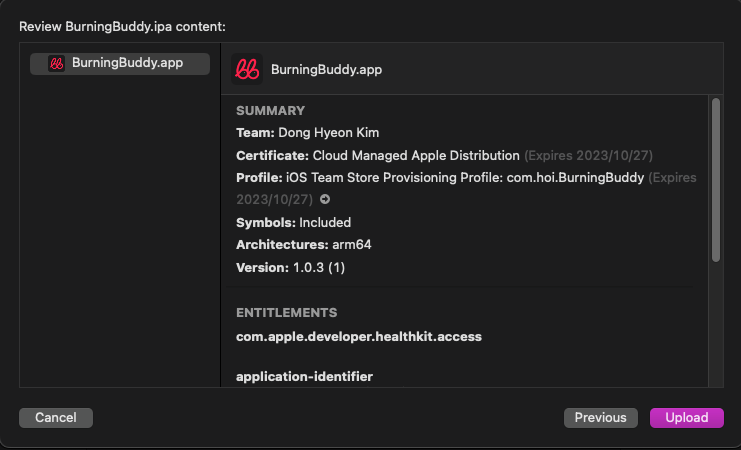The image size is (741, 450).
Task: Go back with the Previous button
Action: tap(600, 418)
